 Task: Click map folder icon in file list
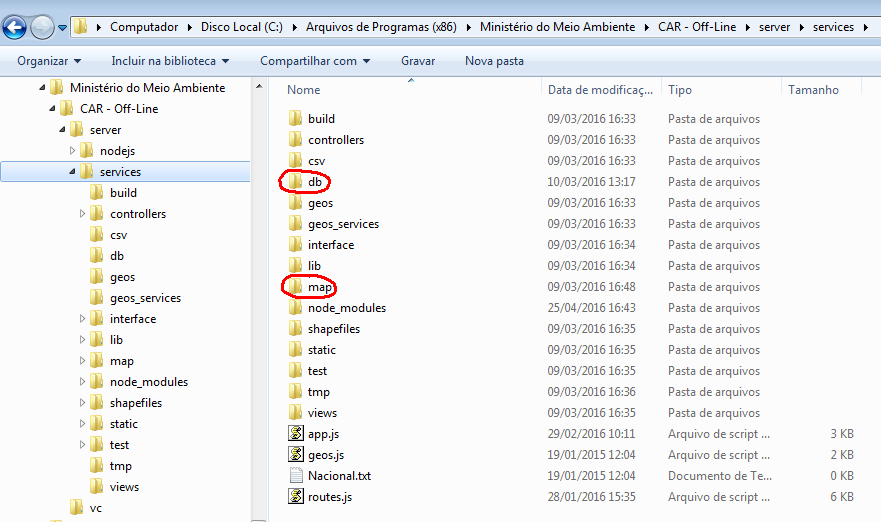tap(295, 286)
